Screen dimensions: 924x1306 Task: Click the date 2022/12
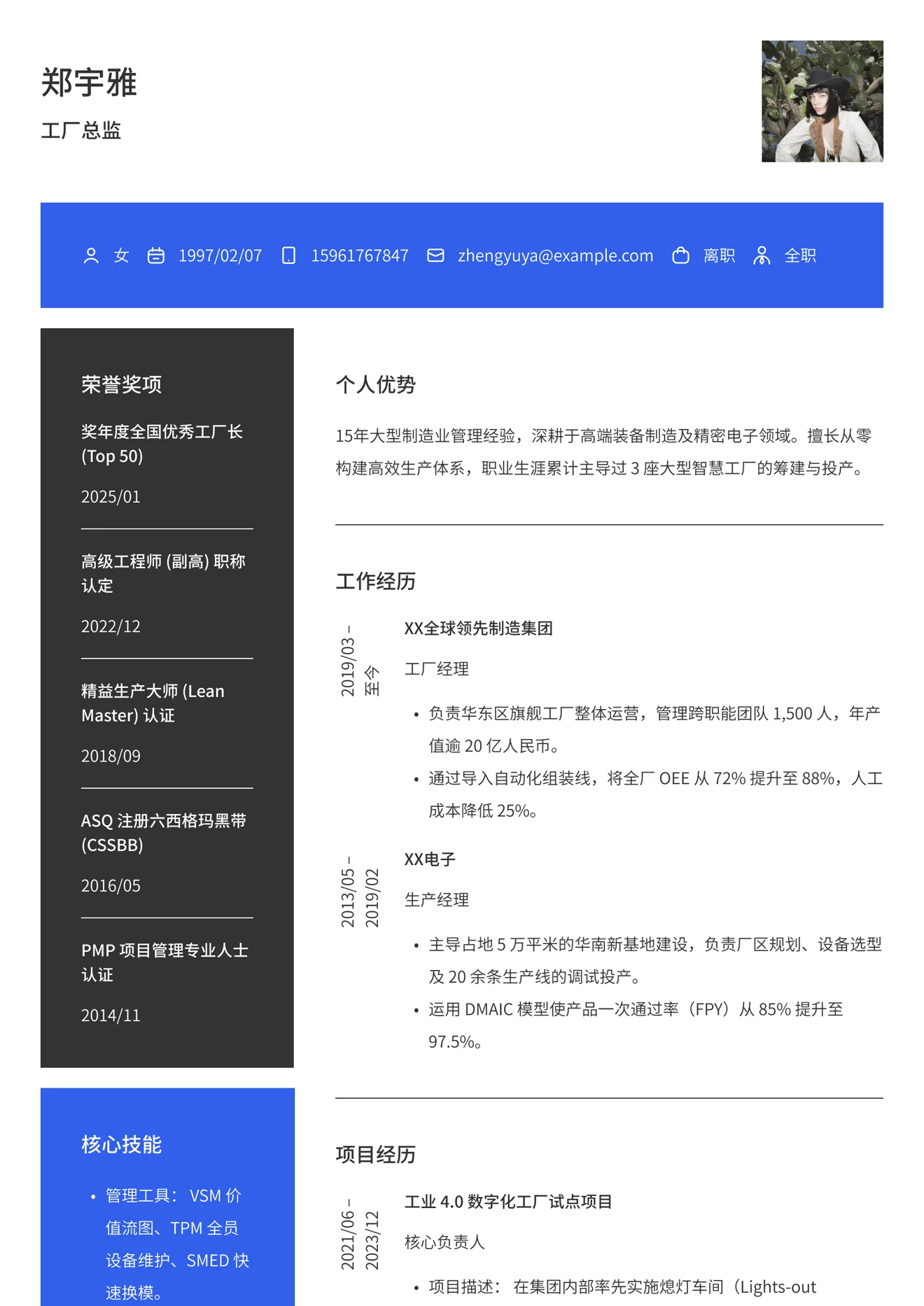pyautogui.click(x=111, y=626)
